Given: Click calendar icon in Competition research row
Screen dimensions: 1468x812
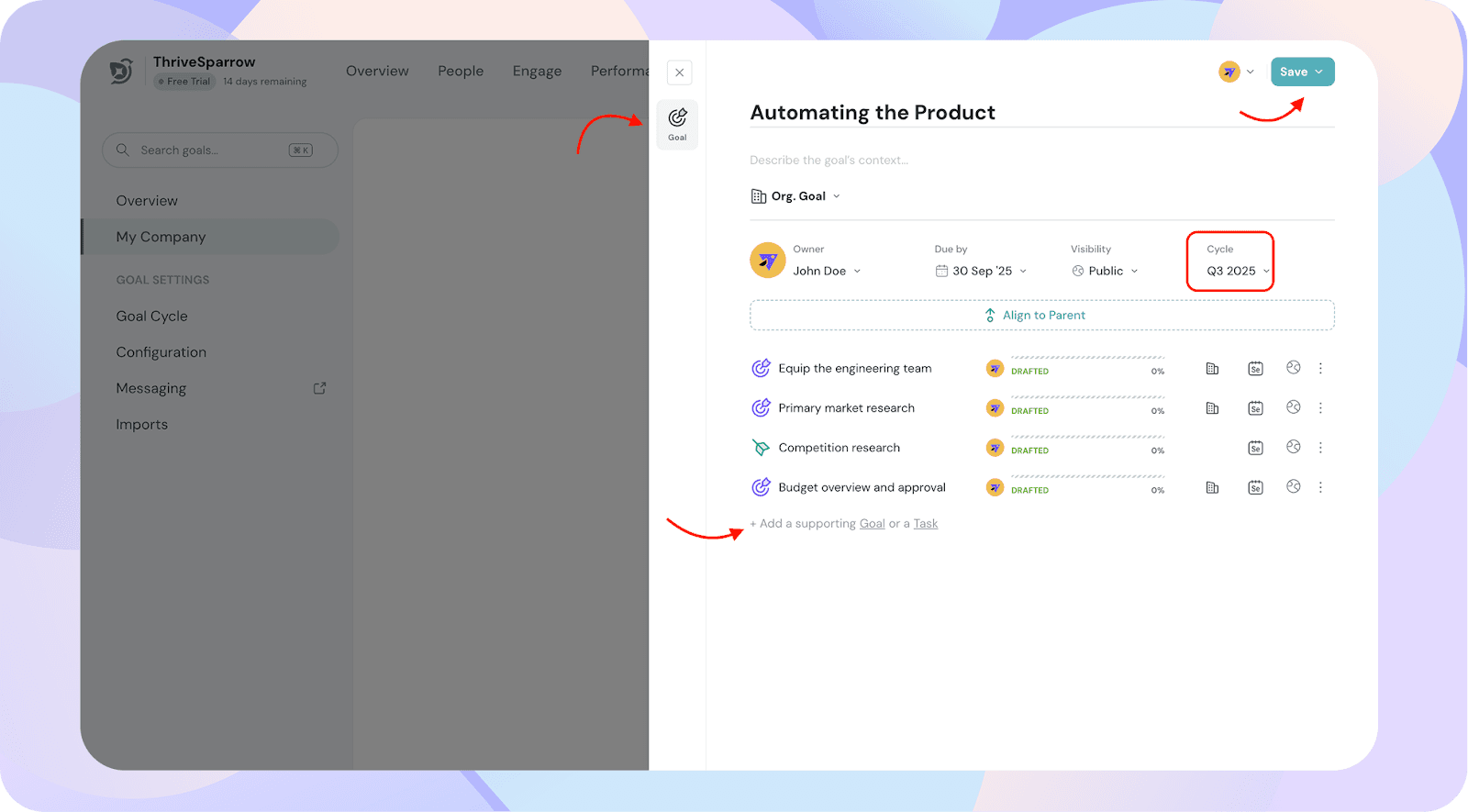Looking at the screenshot, I should point(1255,448).
